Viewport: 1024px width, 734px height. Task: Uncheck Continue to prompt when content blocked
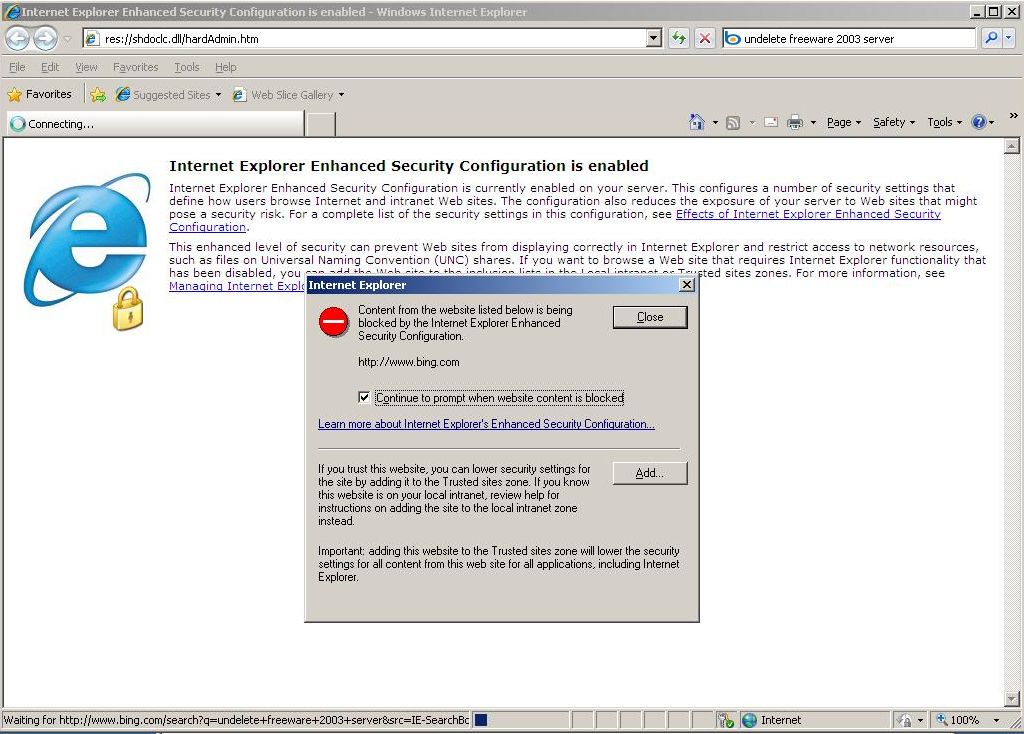[x=365, y=398]
